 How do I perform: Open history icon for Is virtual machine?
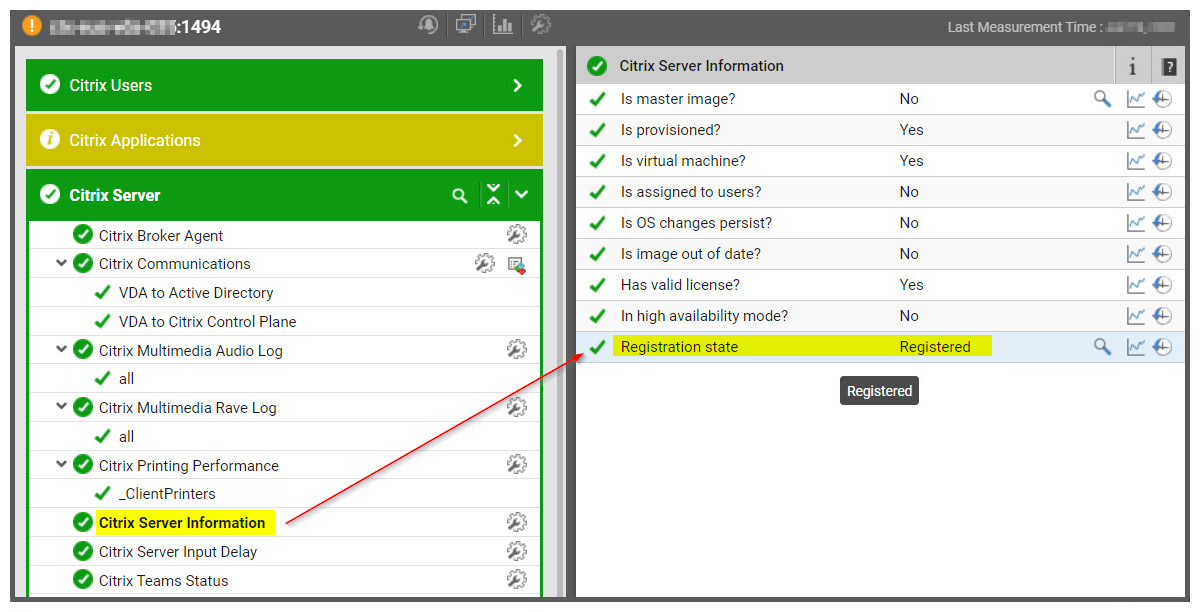tap(1162, 161)
